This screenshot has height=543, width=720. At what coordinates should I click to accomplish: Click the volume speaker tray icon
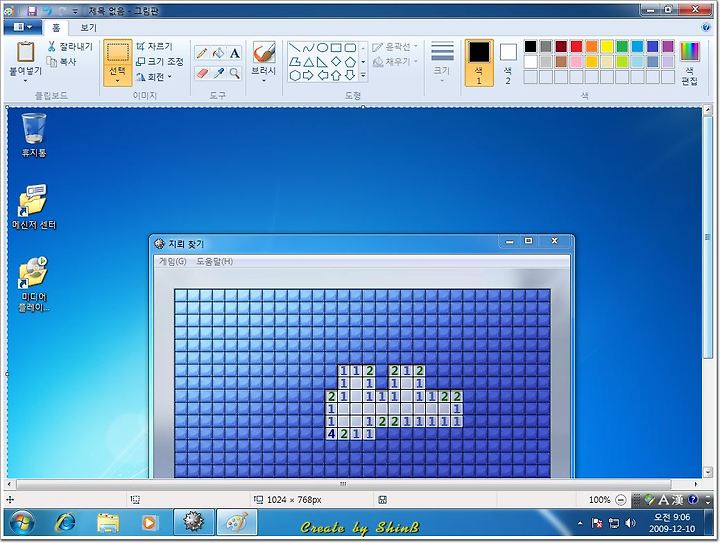coord(630,523)
